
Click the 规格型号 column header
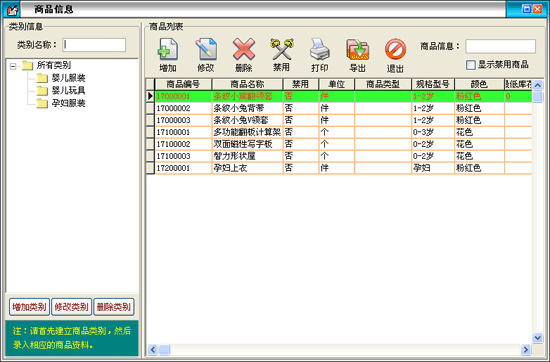(433, 84)
